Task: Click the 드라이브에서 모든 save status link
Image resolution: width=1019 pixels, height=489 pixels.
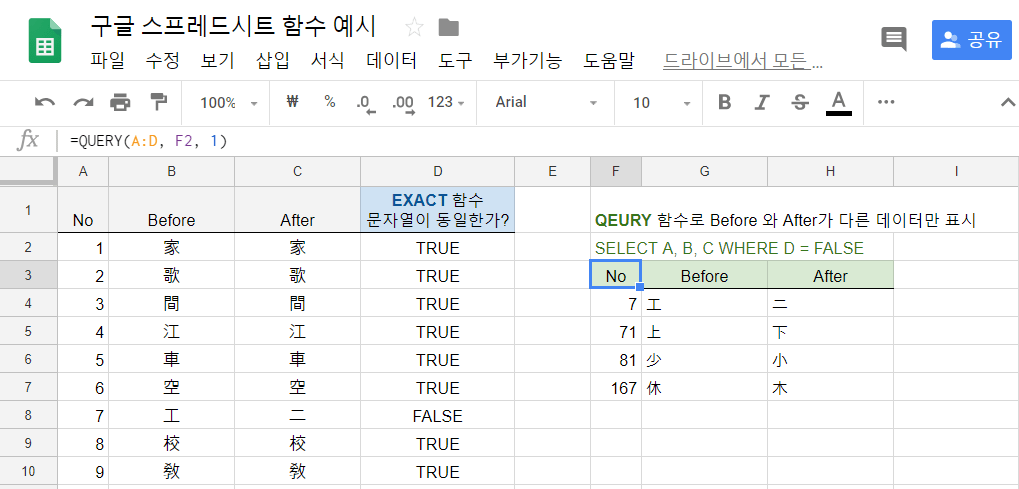Action: click(742, 60)
